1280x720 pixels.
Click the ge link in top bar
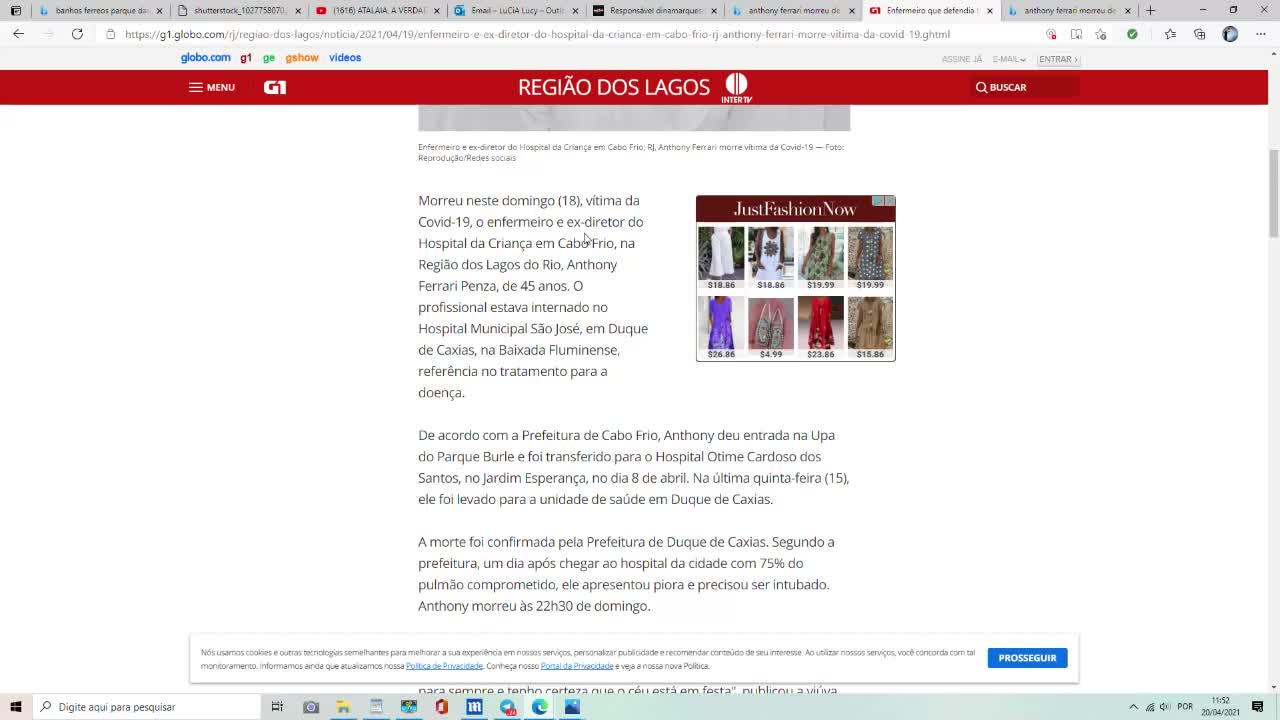click(268, 58)
